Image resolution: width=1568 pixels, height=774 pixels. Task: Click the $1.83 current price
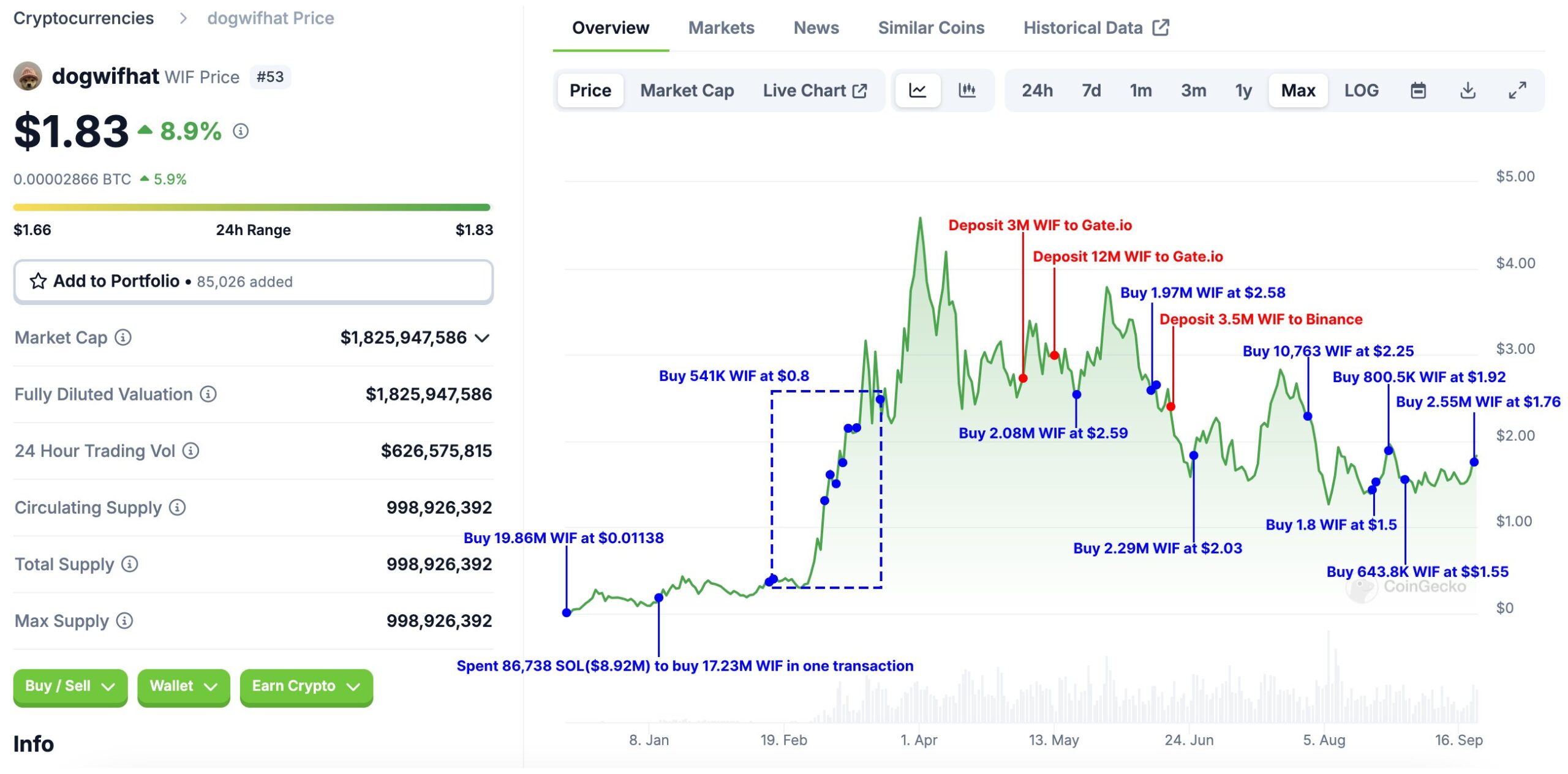[x=71, y=131]
